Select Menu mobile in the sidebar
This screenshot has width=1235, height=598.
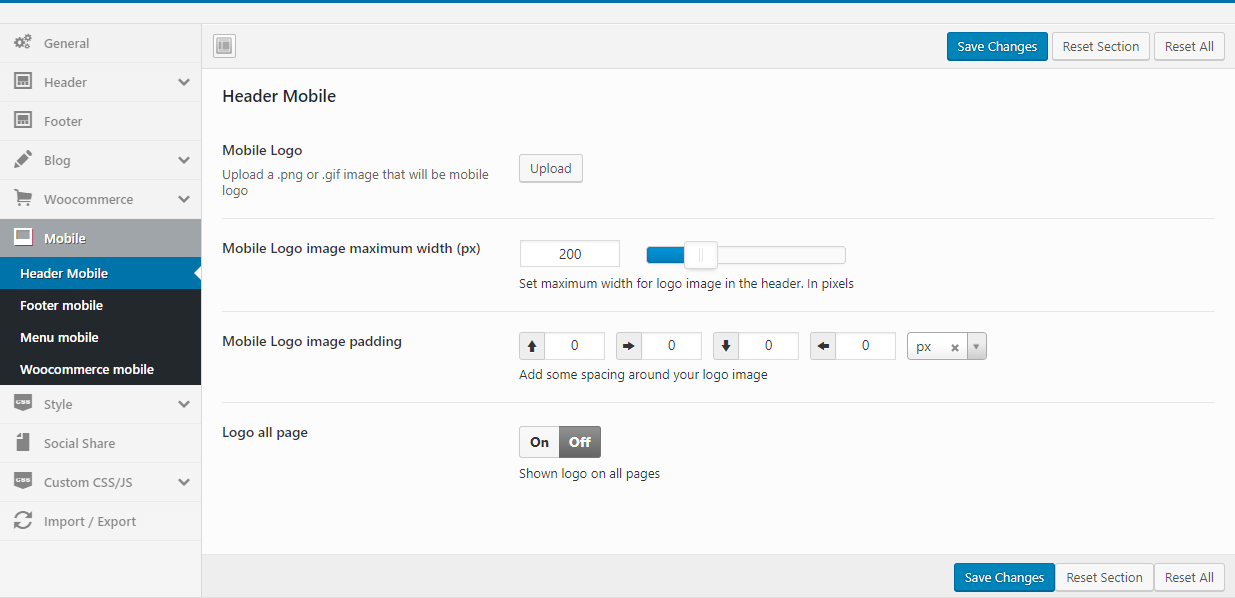coord(59,337)
